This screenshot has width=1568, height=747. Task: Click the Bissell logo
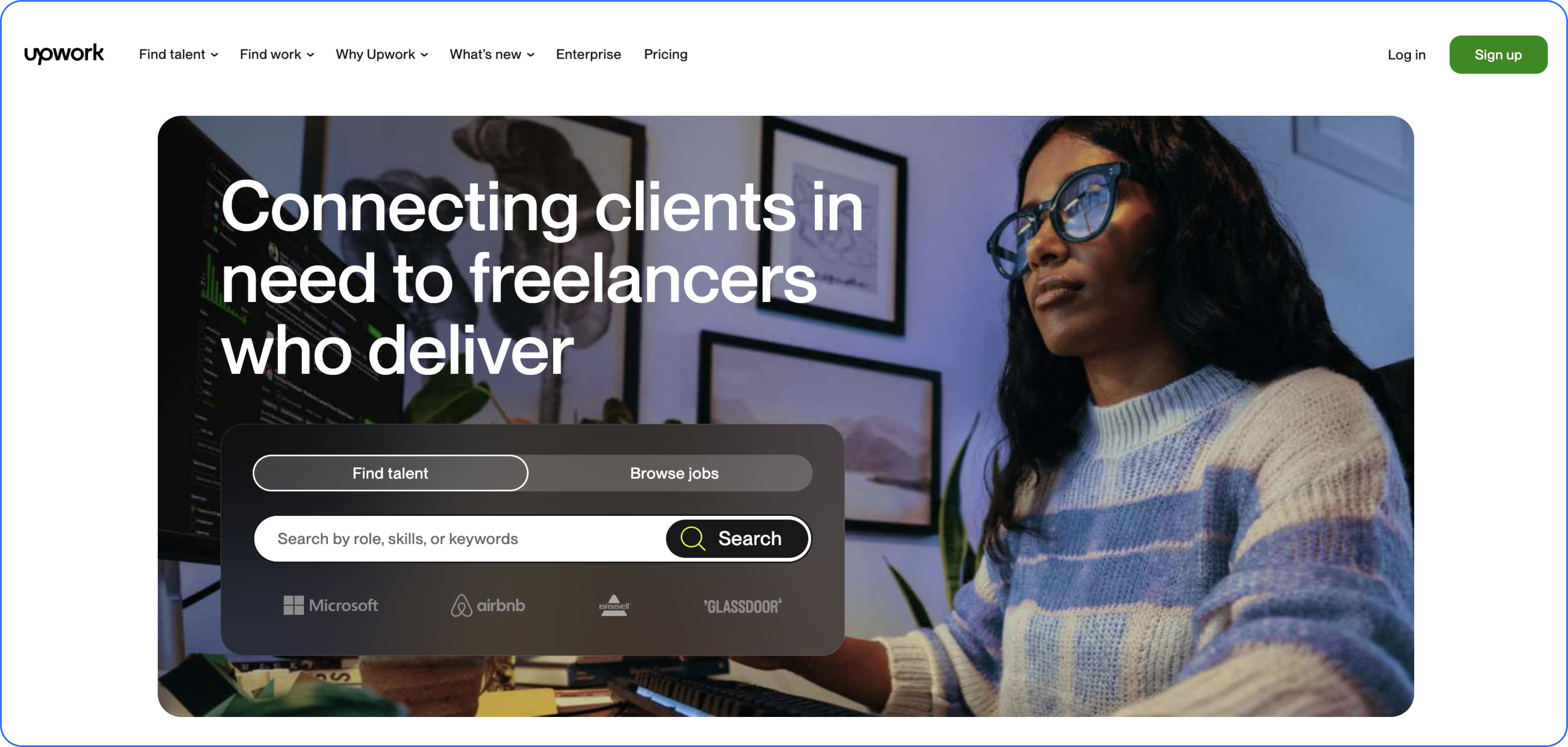614,605
